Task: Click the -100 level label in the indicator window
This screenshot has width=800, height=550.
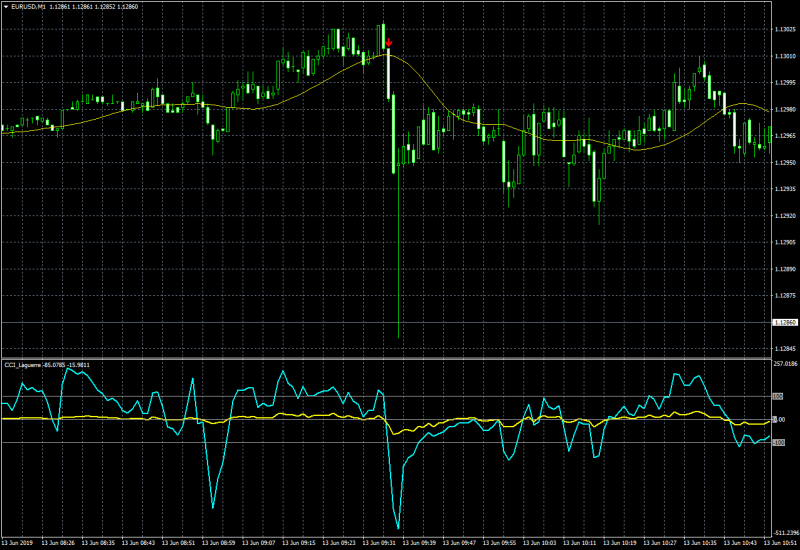Action: coord(779,442)
